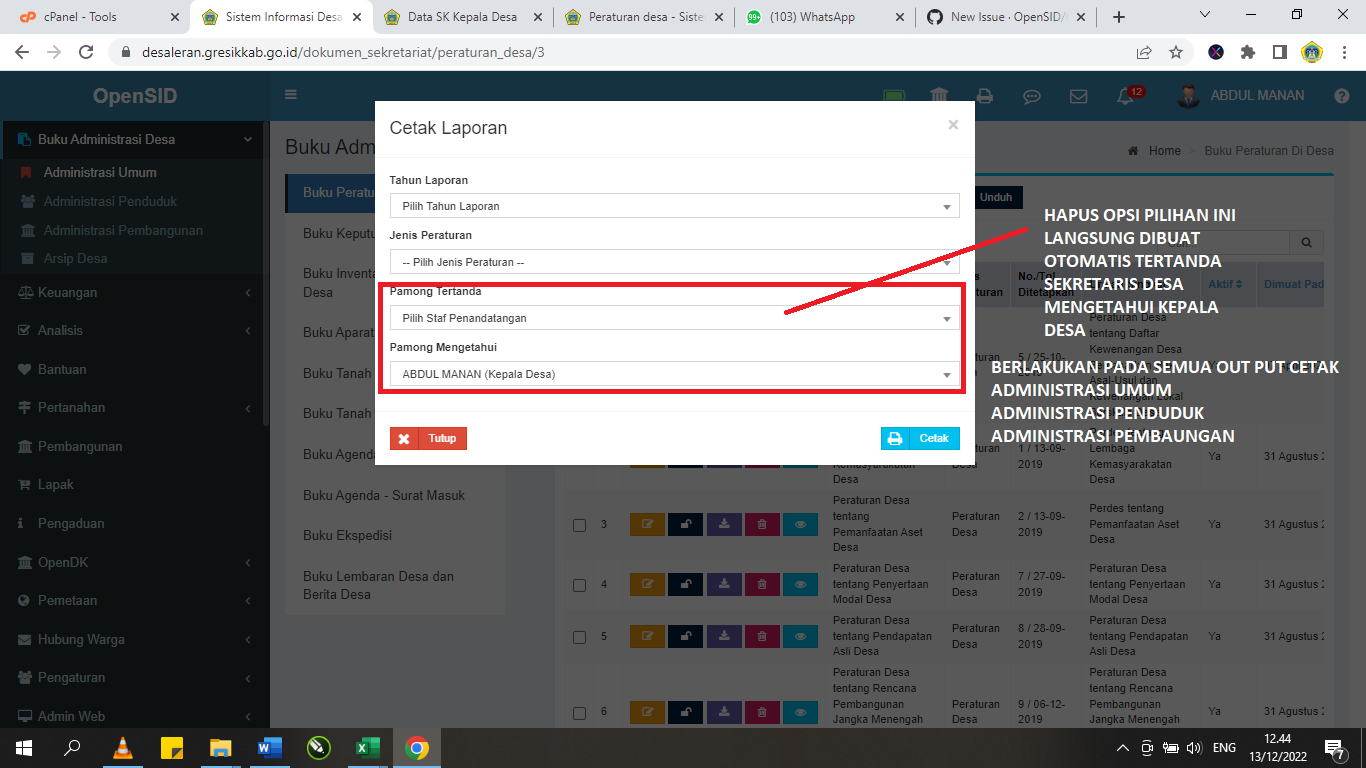
Task: Open the Jenis Peraturan dropdown
Action: 672,261
